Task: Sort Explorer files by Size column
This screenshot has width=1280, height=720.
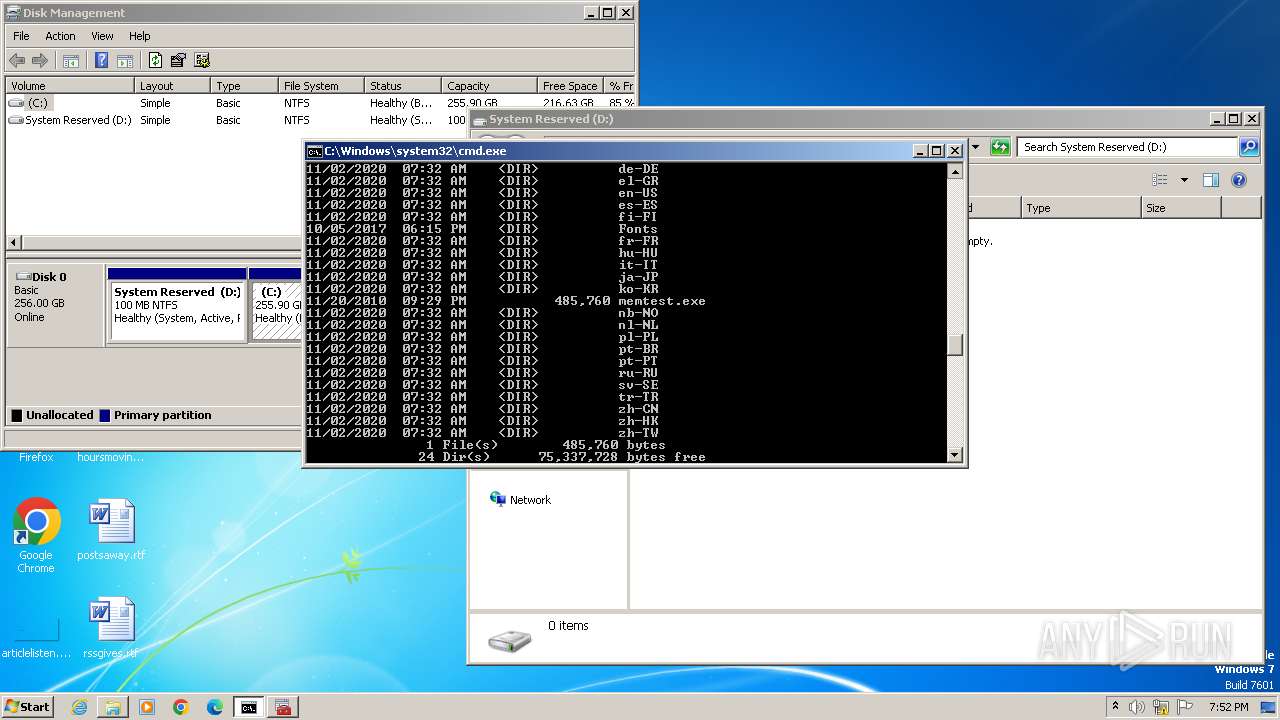Action: coord(1181,208)
